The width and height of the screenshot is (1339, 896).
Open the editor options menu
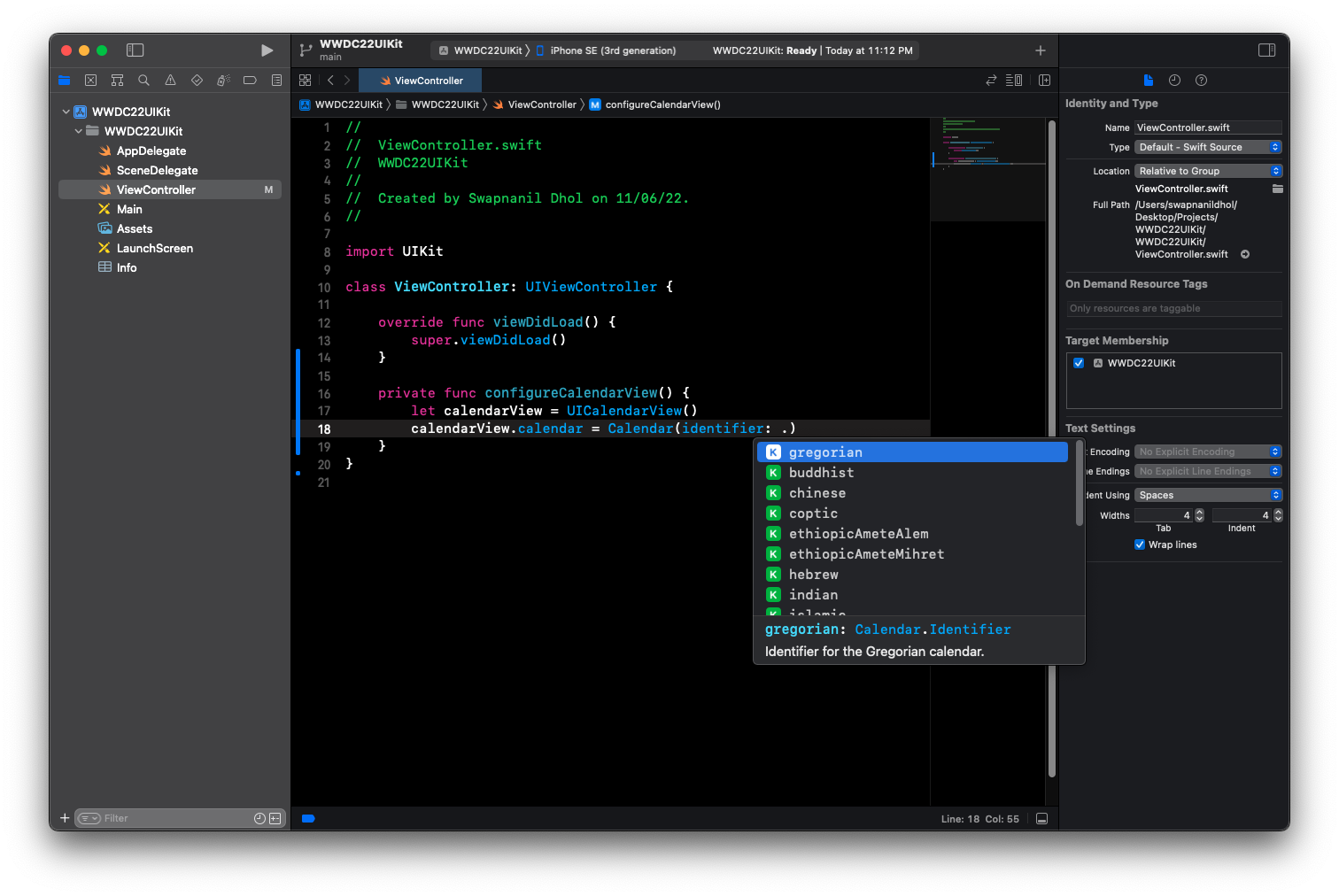1014,81
